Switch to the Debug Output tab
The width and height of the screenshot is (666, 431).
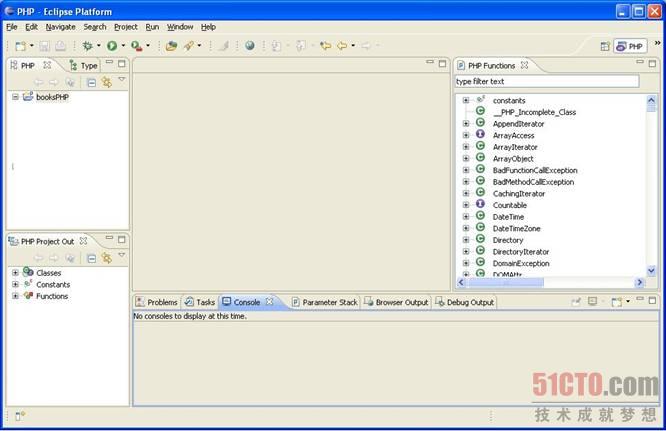coord(465,302)
